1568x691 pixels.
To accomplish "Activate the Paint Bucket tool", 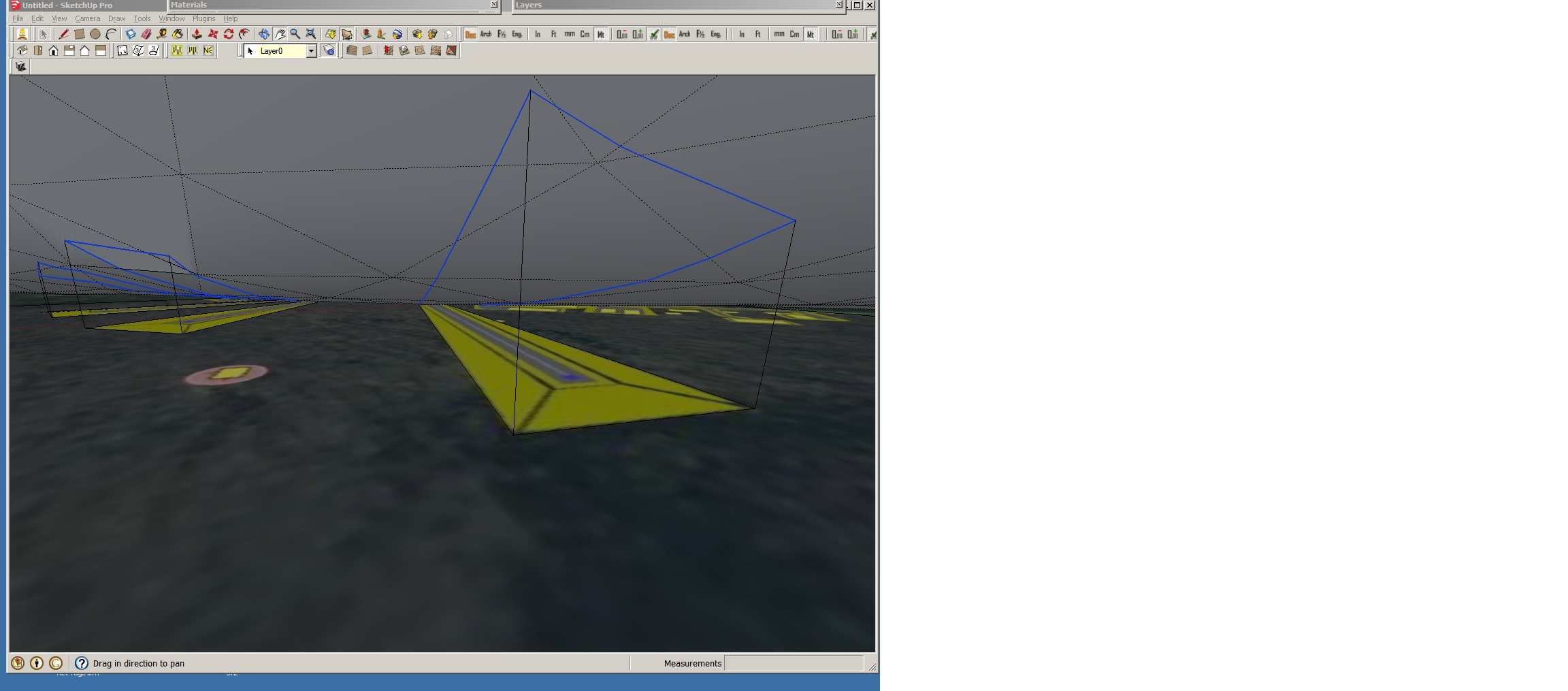I will pos(178,34).
